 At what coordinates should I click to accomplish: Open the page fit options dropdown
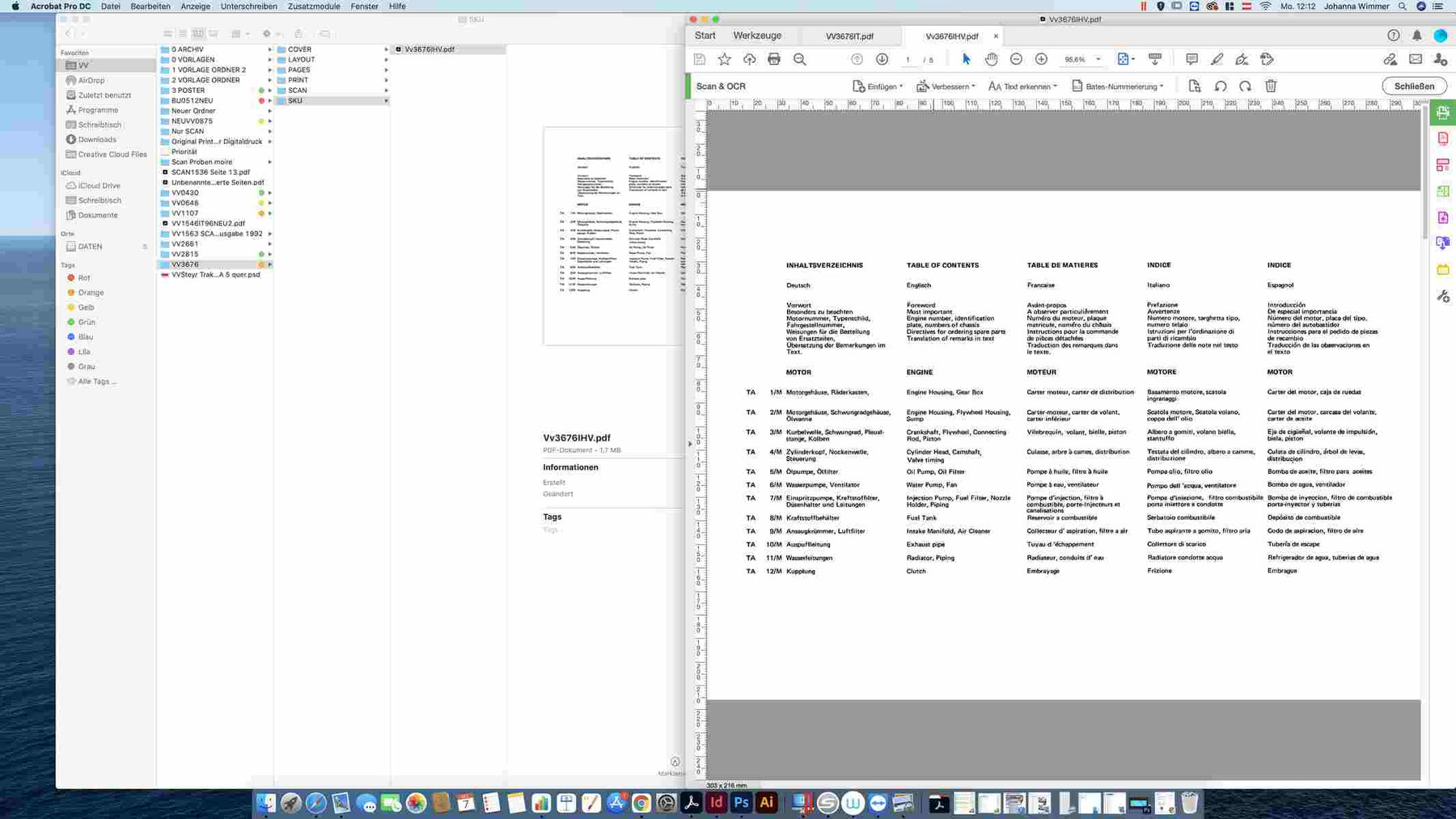(1126, 59)
